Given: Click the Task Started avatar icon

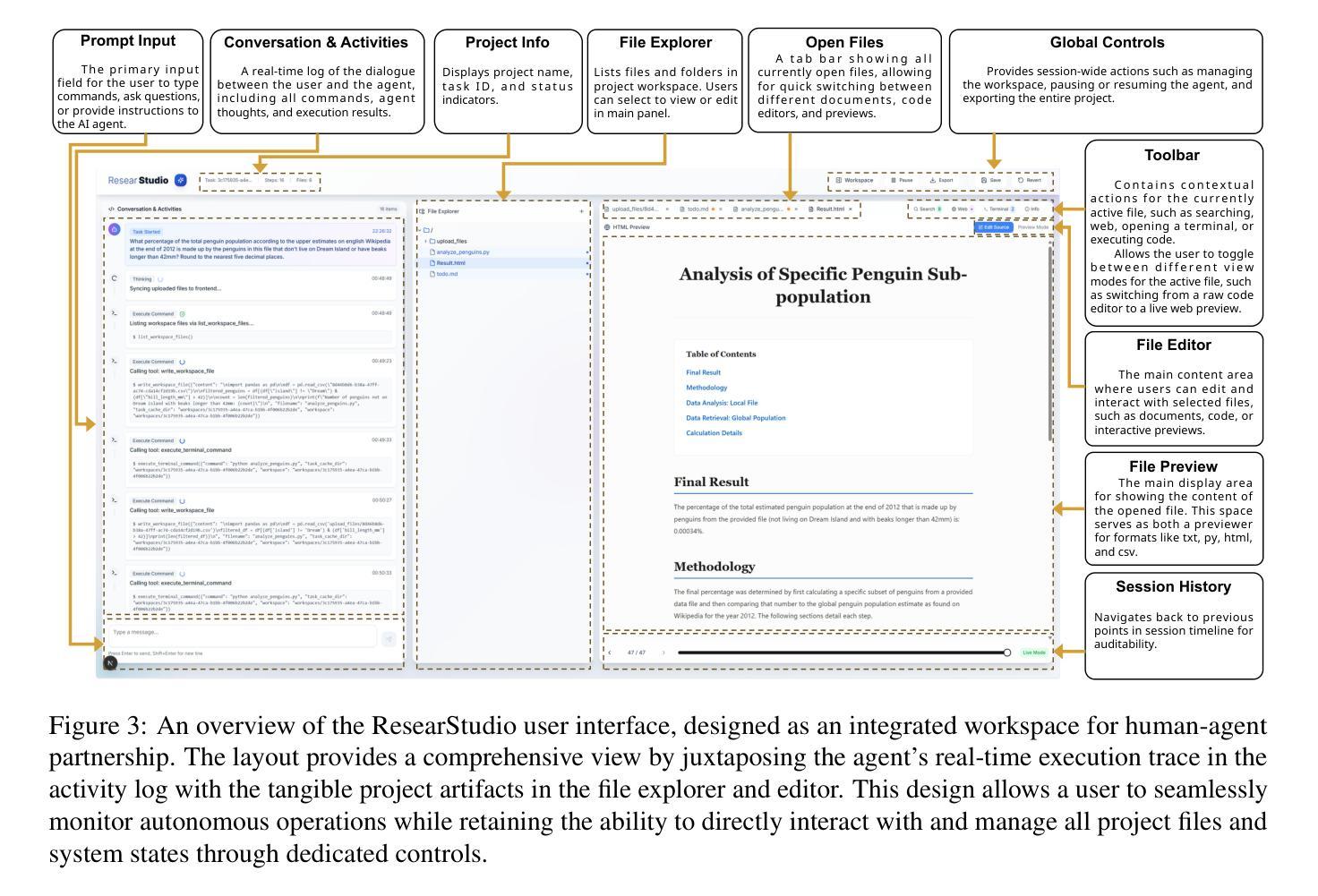Looking at the screenshot, I should (115, 230).
